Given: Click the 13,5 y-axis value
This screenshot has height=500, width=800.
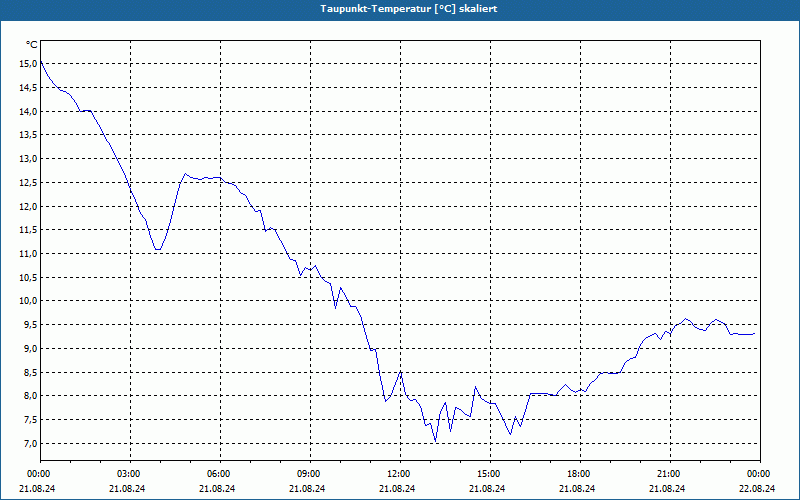Looking at the screenshot, I should point(29,135).
